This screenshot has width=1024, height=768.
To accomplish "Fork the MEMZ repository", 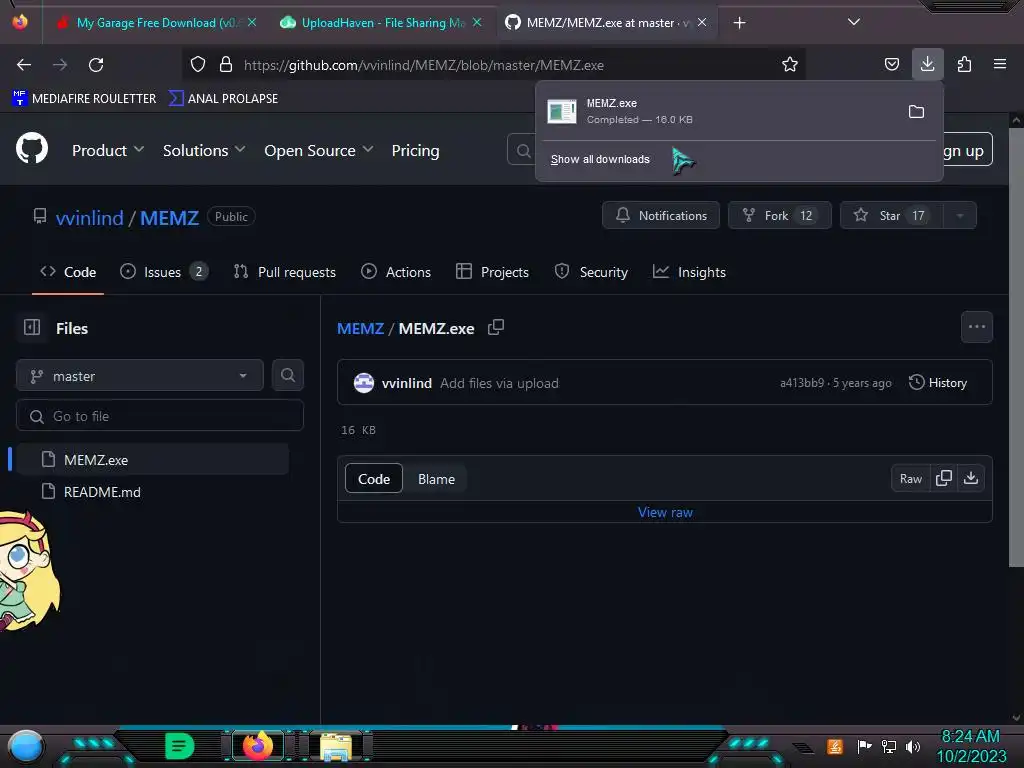I will click(780, 216).
